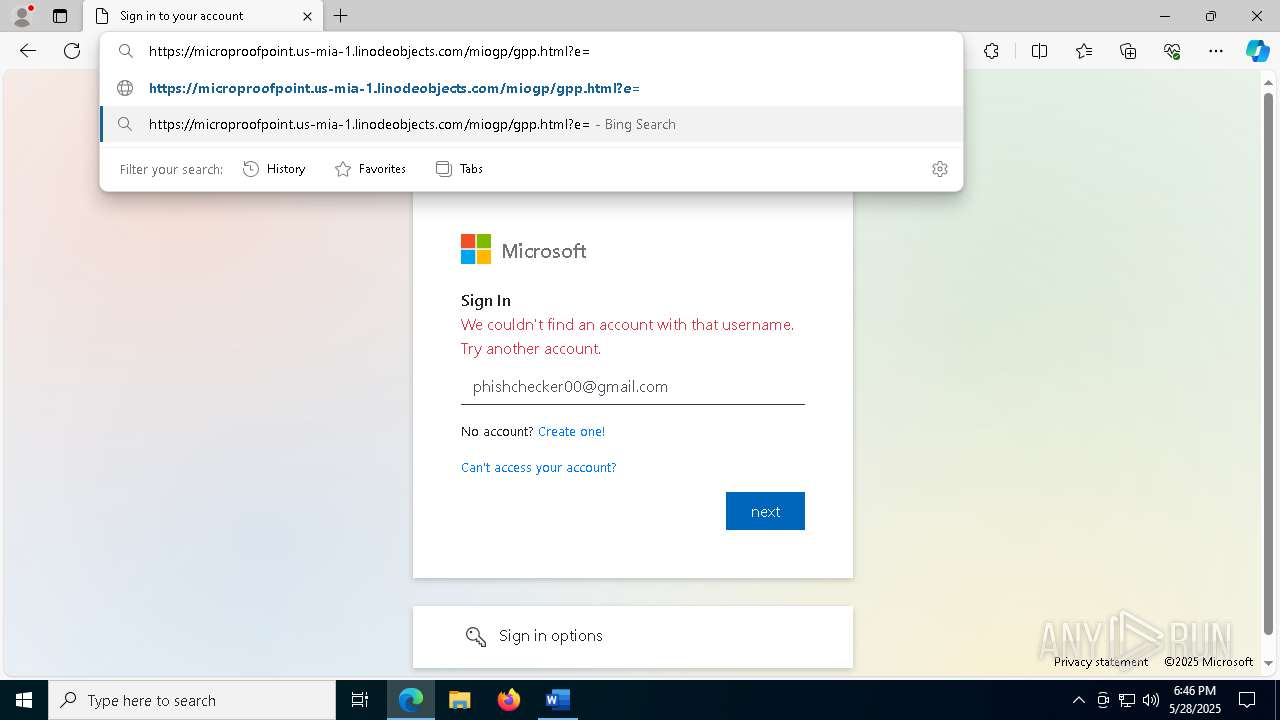Filter search by Favorites
Viewport: 1280px width, 720px height.
370,169
